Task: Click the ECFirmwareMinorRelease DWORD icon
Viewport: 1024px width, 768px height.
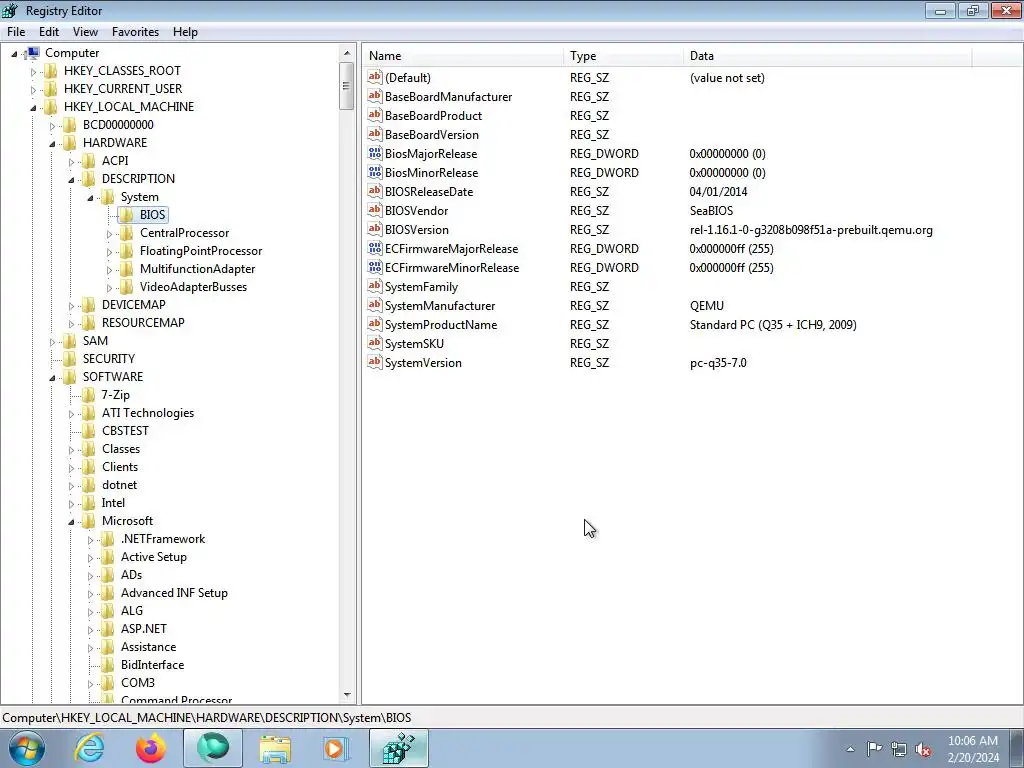Action: (x=374, y=267)
